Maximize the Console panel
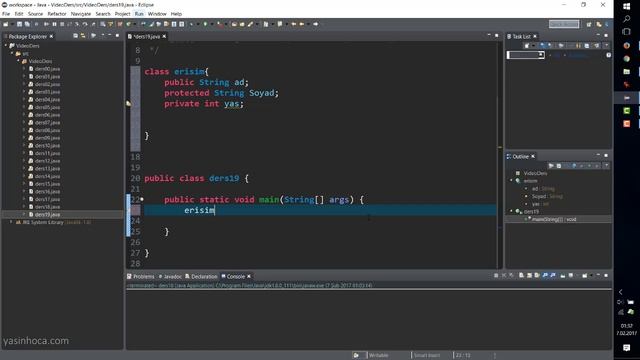The height and width of the screenshot is (360, 640). click(x=606, y=276)
